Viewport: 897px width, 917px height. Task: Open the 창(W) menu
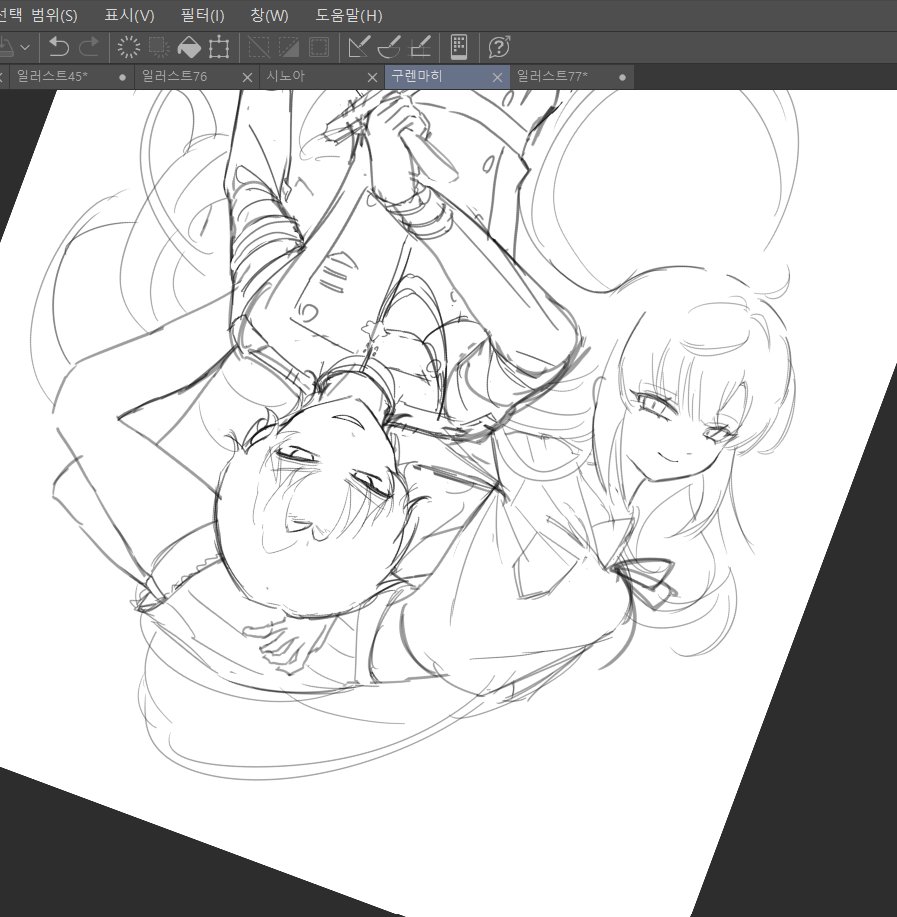pos(270,15)
